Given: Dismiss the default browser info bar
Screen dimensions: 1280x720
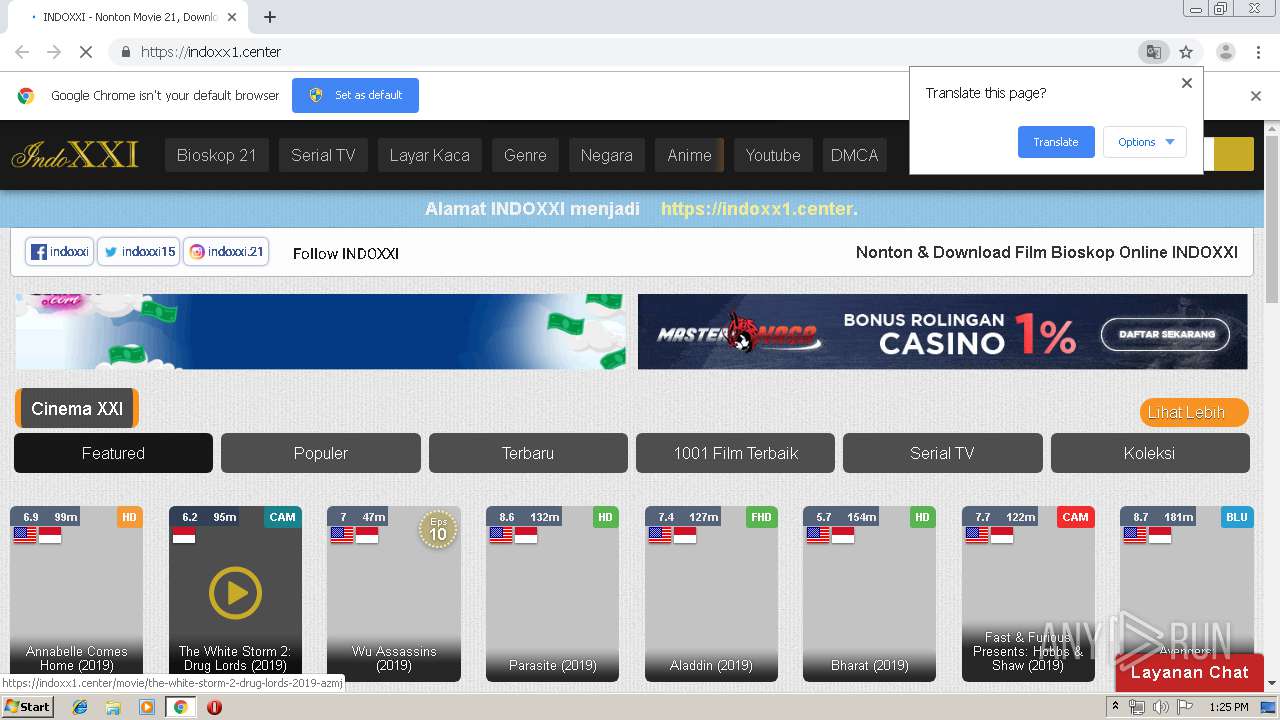Looking at the screenshot, I should (x=1256, y=96).
